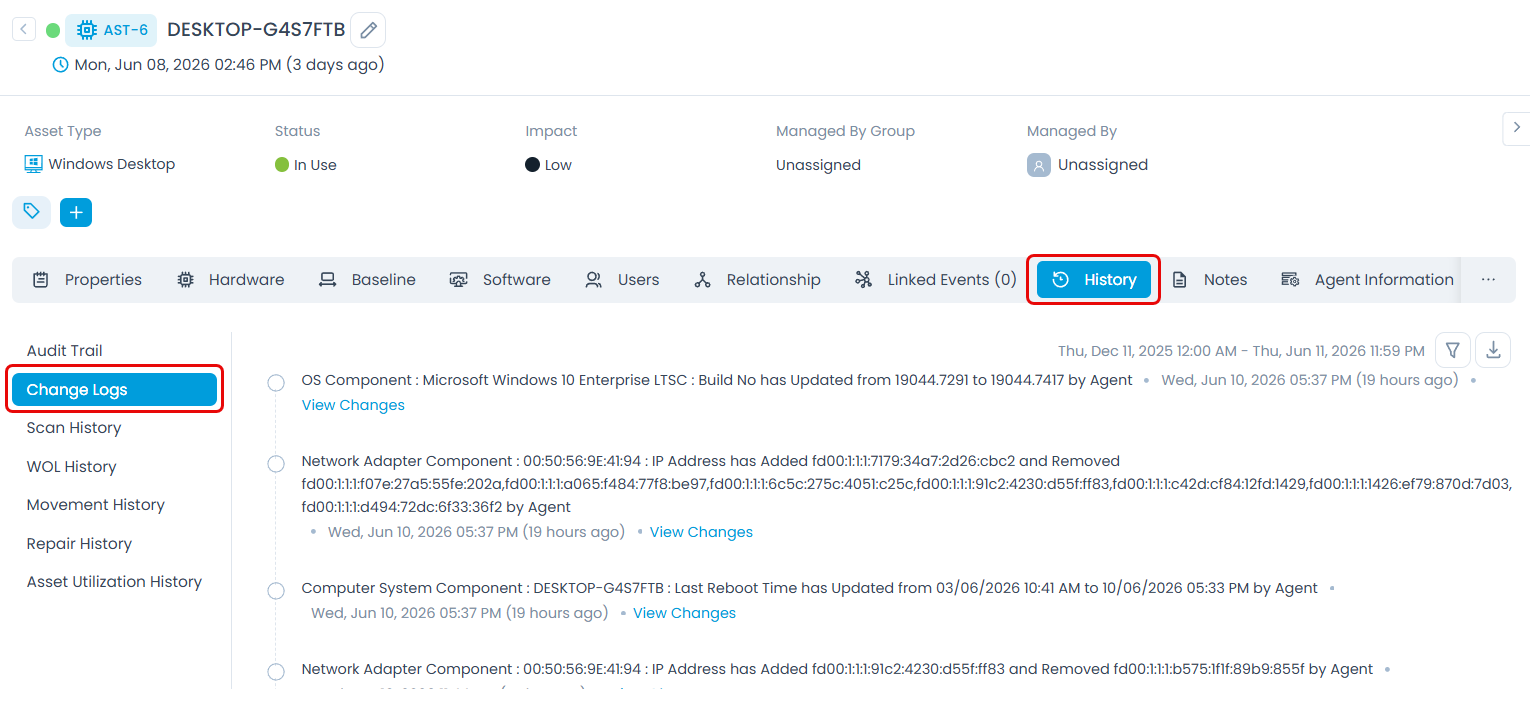Open Asset Utilization History section
Screen dimensions: 1530x702
pyautogui.click(x=114, y=582)
